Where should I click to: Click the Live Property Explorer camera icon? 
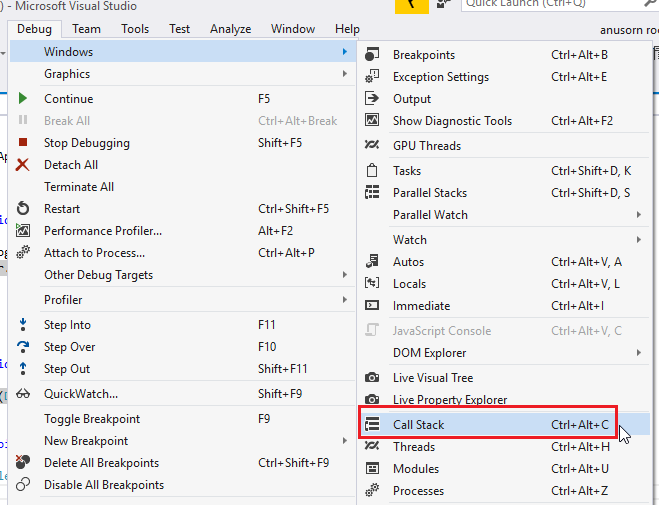pos(372,399)
